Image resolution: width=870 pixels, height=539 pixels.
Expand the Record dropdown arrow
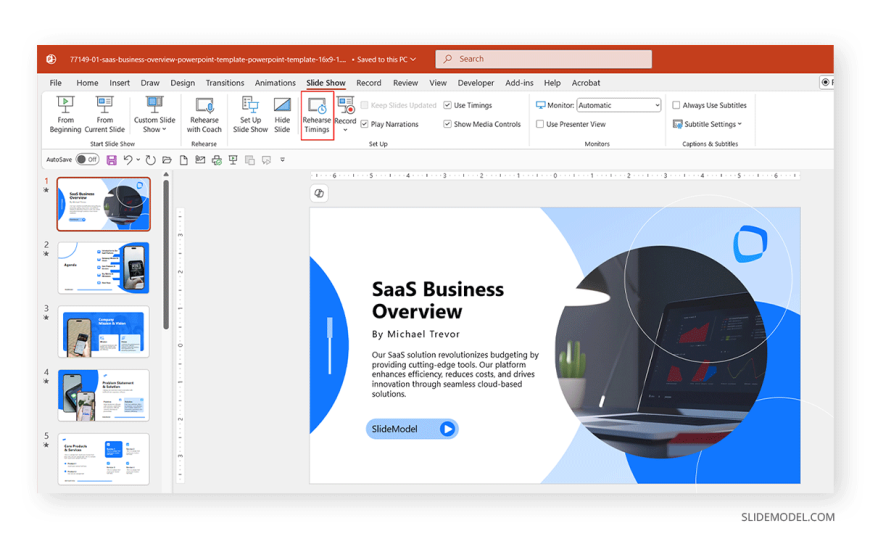[345, 130]
